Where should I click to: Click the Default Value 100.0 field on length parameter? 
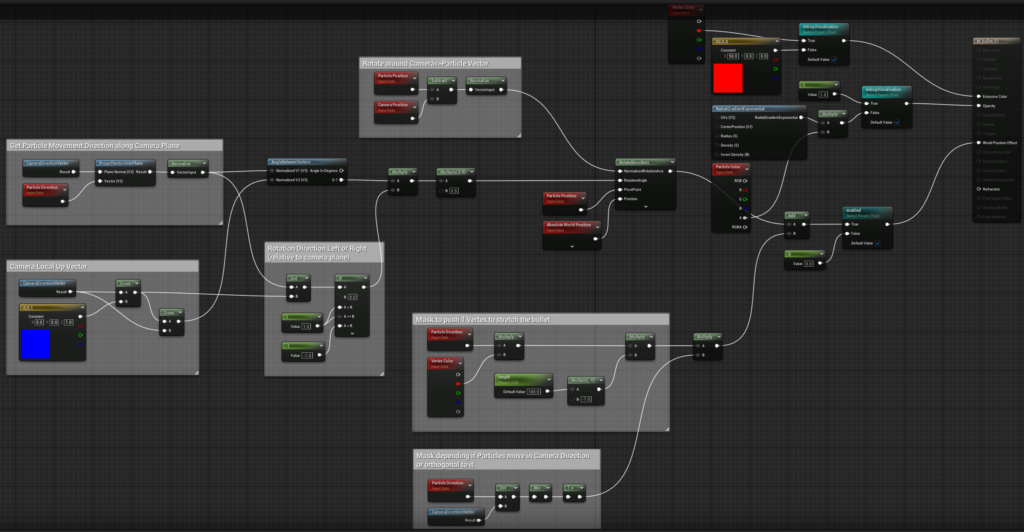pos(534,392)
